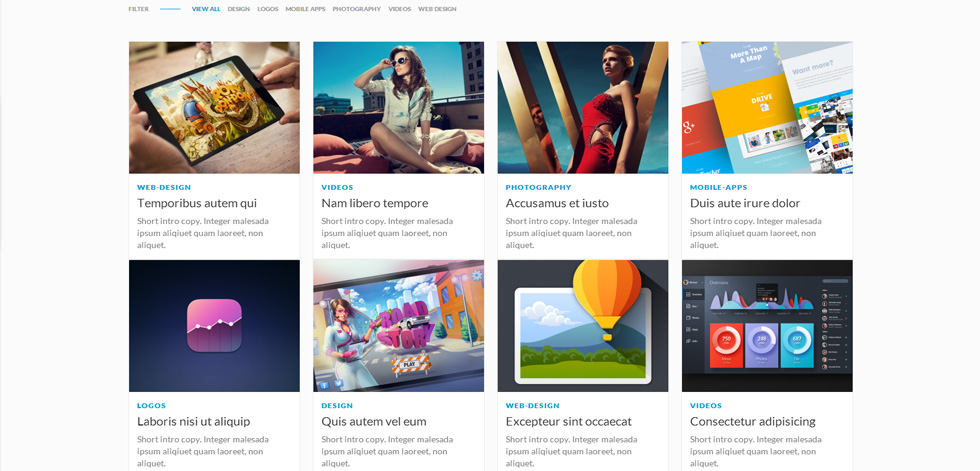Click the FILTER label
Viewport: 980px width, 471px height.
point(139,9)
